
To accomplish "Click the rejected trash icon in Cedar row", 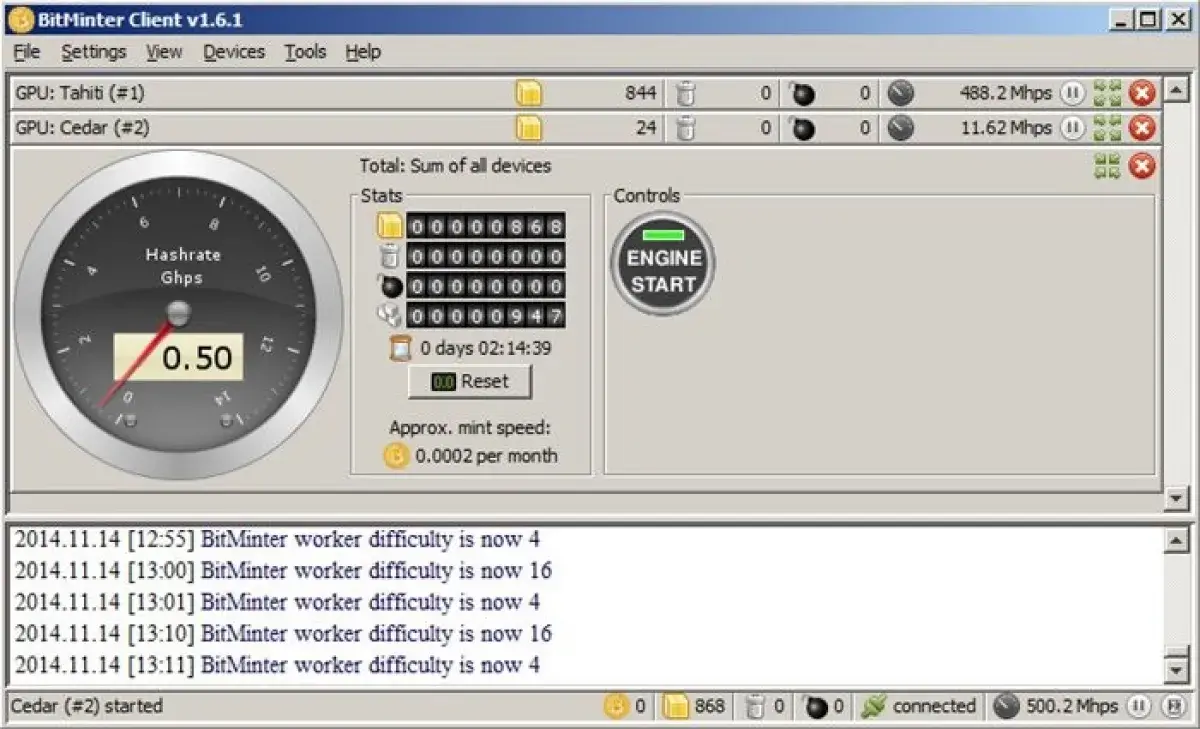I will pyautogui.click(x=686, y=128).
